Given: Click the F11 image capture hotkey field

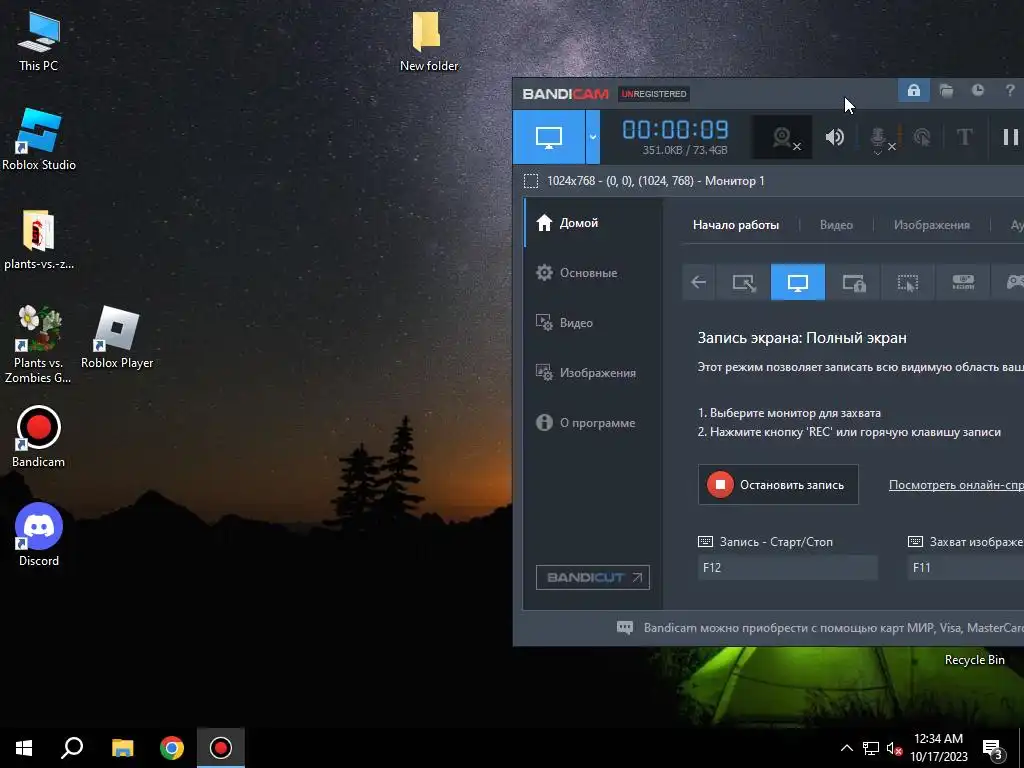Looking at the screenshot, I should click(x=967, y=568).
